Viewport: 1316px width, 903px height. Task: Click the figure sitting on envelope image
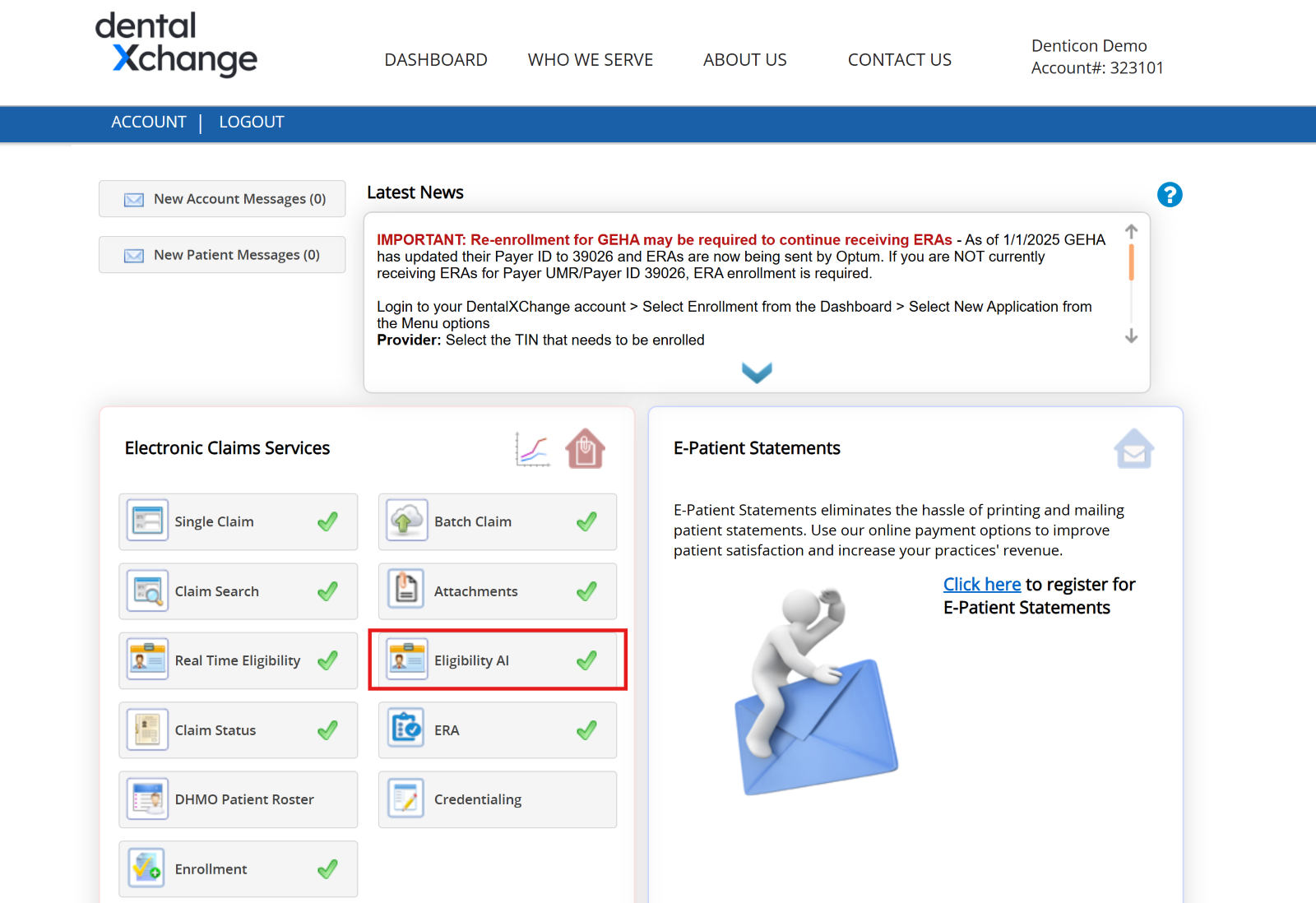pos(816,690)
